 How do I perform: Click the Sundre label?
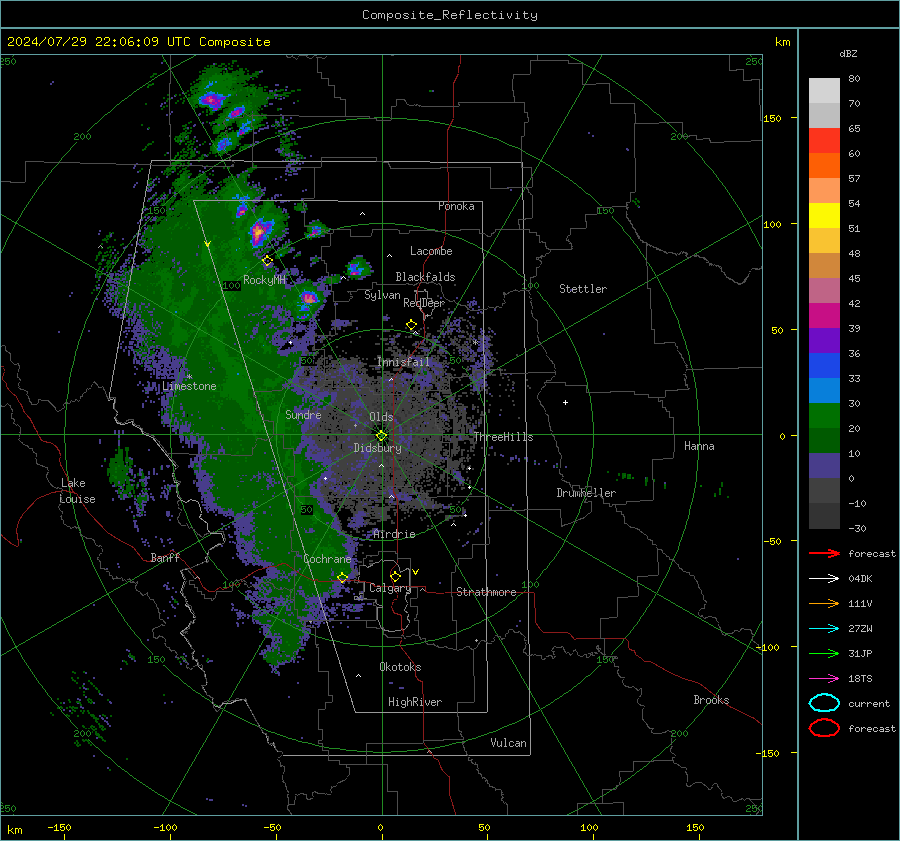coord(304,414)
